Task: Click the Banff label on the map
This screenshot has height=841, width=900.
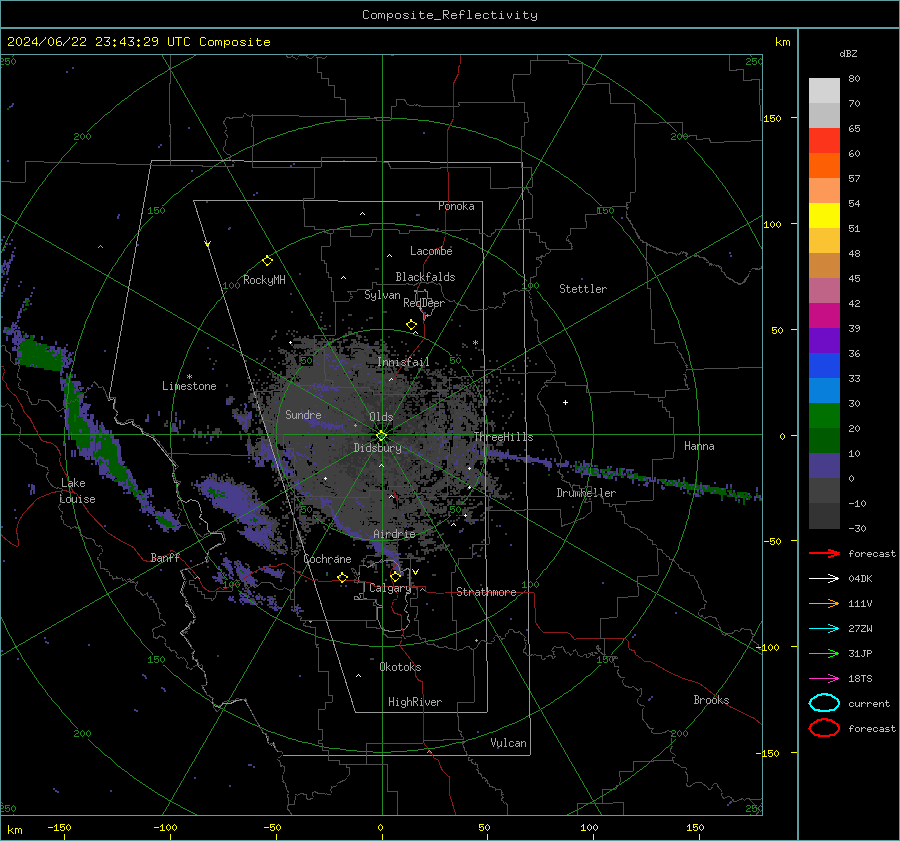Action: pos(165,558)
